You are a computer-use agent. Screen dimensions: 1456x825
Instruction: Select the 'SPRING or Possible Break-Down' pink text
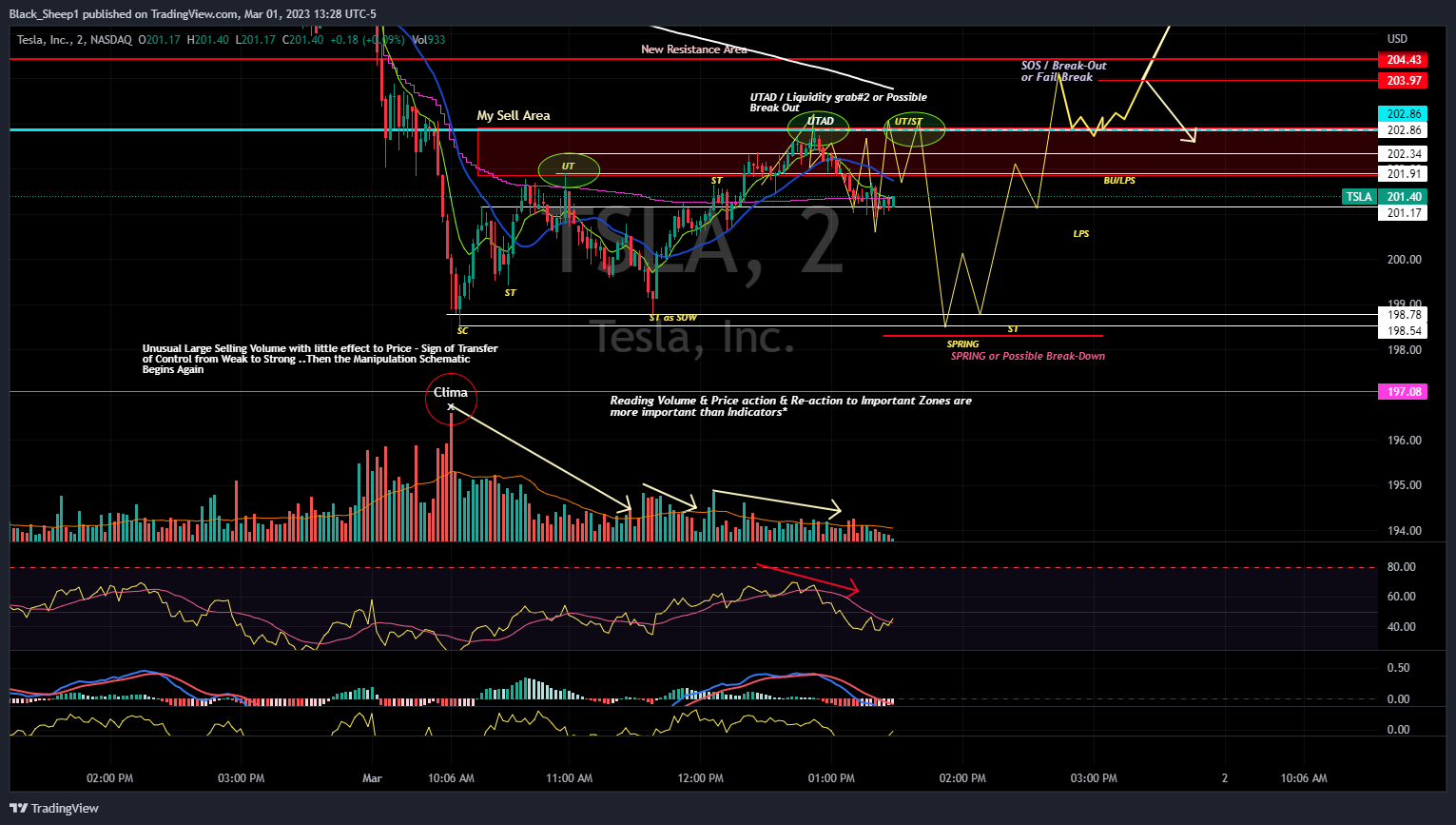[1028, 357]
